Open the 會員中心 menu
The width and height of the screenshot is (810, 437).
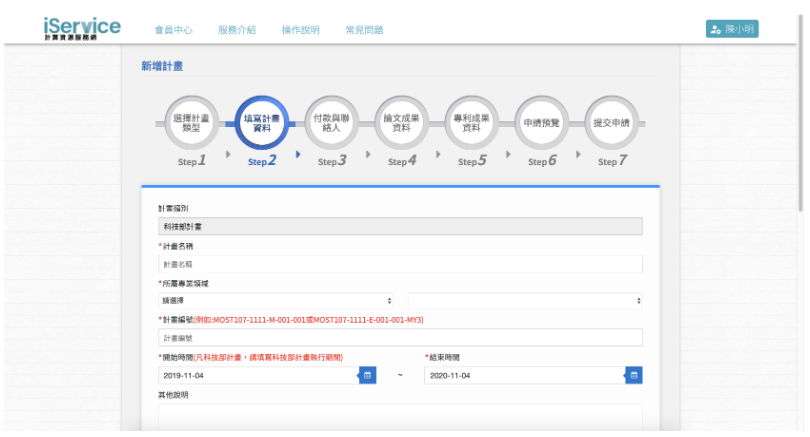point(173,30)
